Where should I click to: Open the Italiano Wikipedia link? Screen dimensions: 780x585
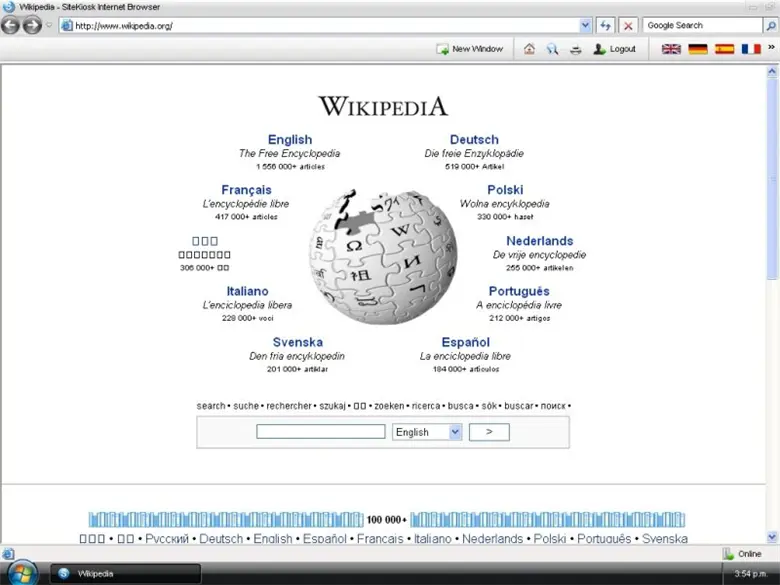(x=247, y=291)
